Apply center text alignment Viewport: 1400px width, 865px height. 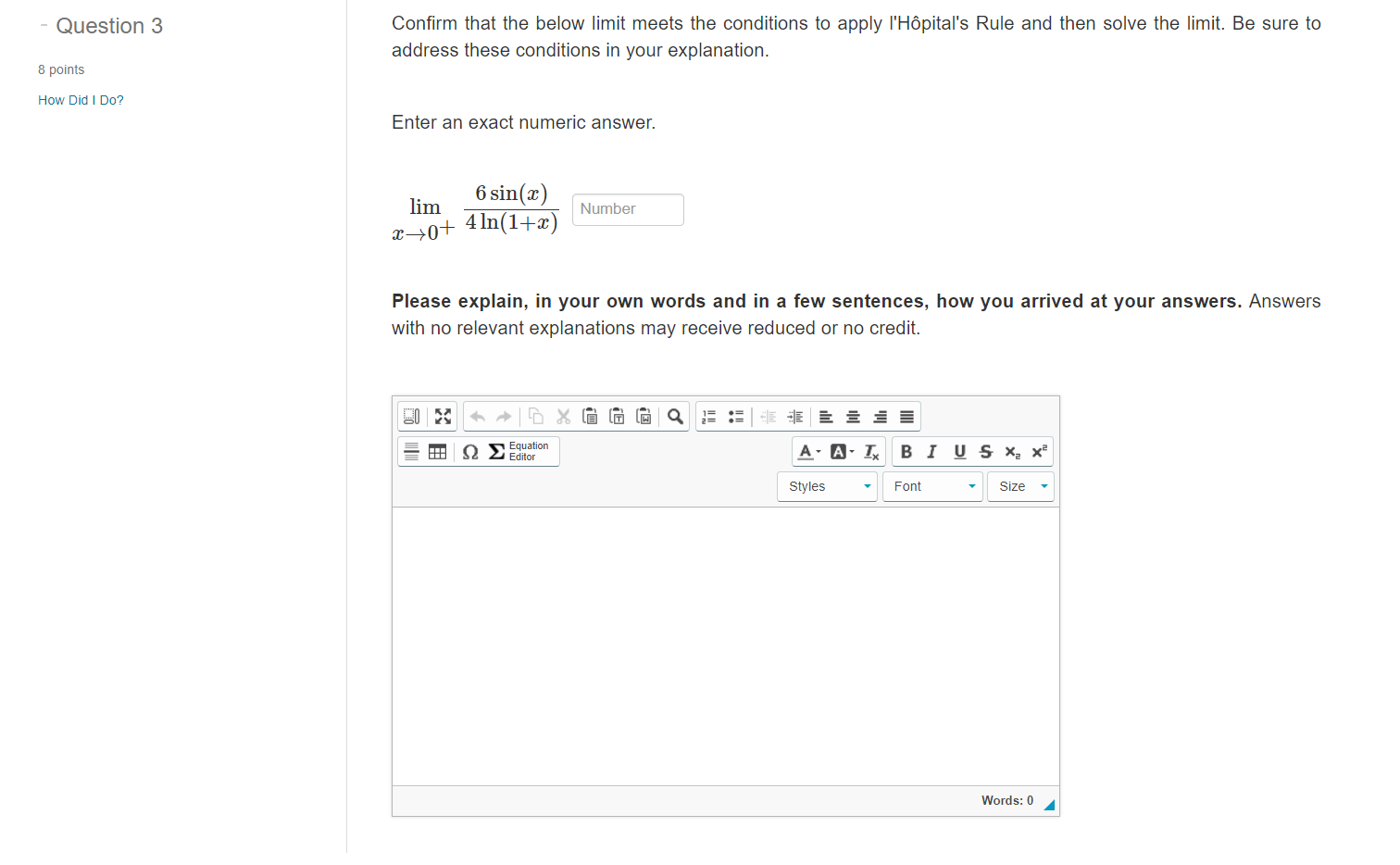pos(853,416)
